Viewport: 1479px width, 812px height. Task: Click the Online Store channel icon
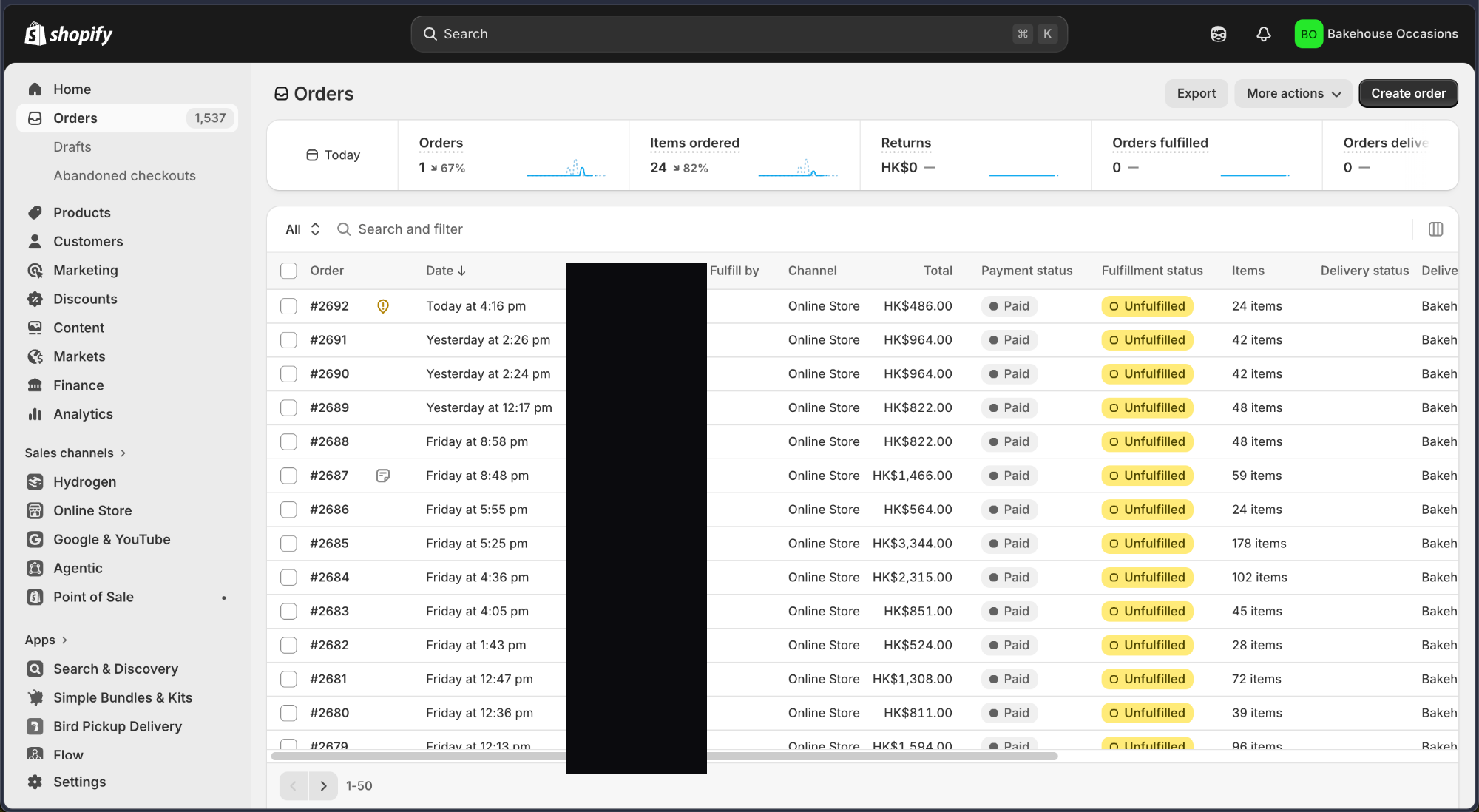pos(35,511)
